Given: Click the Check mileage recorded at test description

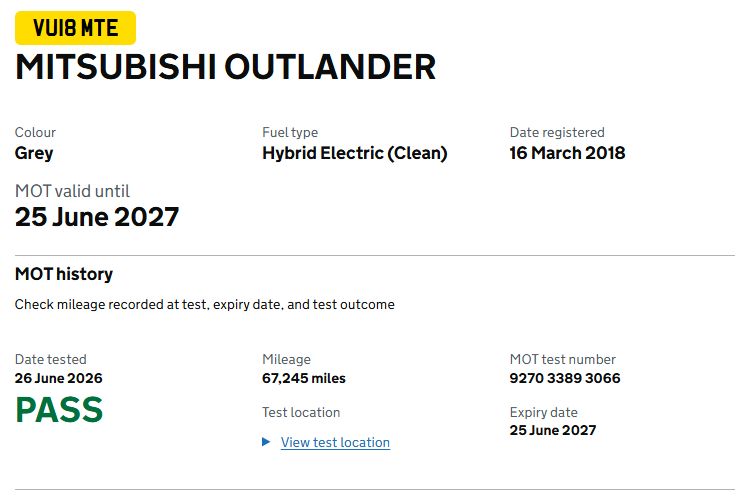Looking at the screenshot, I should pos(204,305).
